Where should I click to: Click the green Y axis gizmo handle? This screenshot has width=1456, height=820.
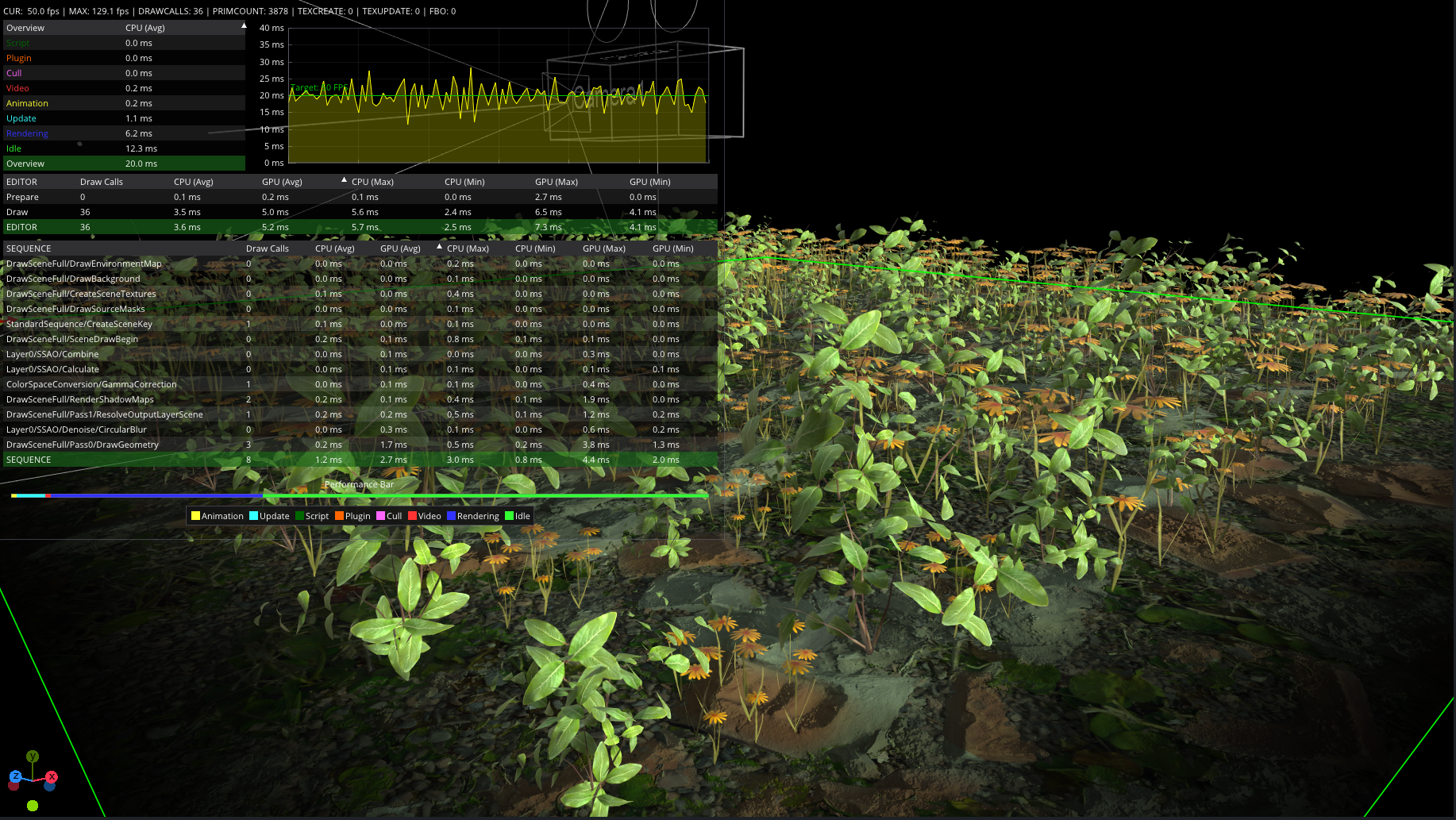pyautogui.click(x=33, y=756)
